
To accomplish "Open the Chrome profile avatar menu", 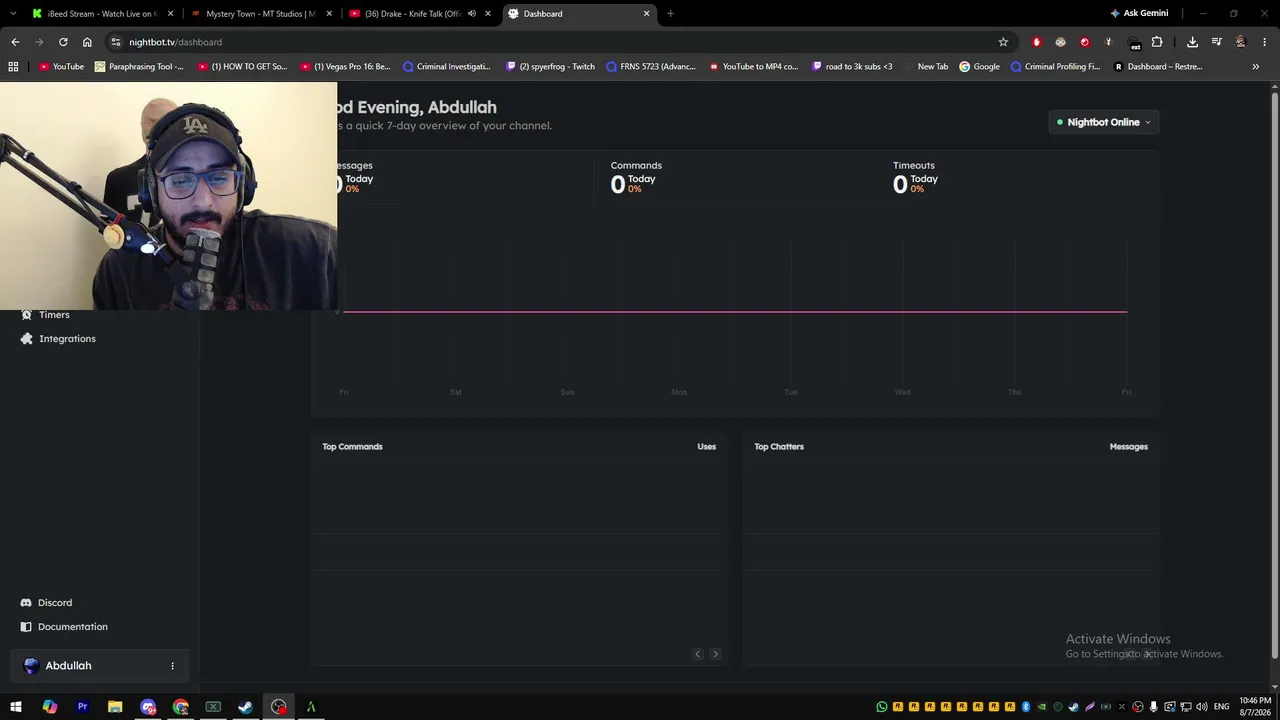I will [x=1240, y=42].
